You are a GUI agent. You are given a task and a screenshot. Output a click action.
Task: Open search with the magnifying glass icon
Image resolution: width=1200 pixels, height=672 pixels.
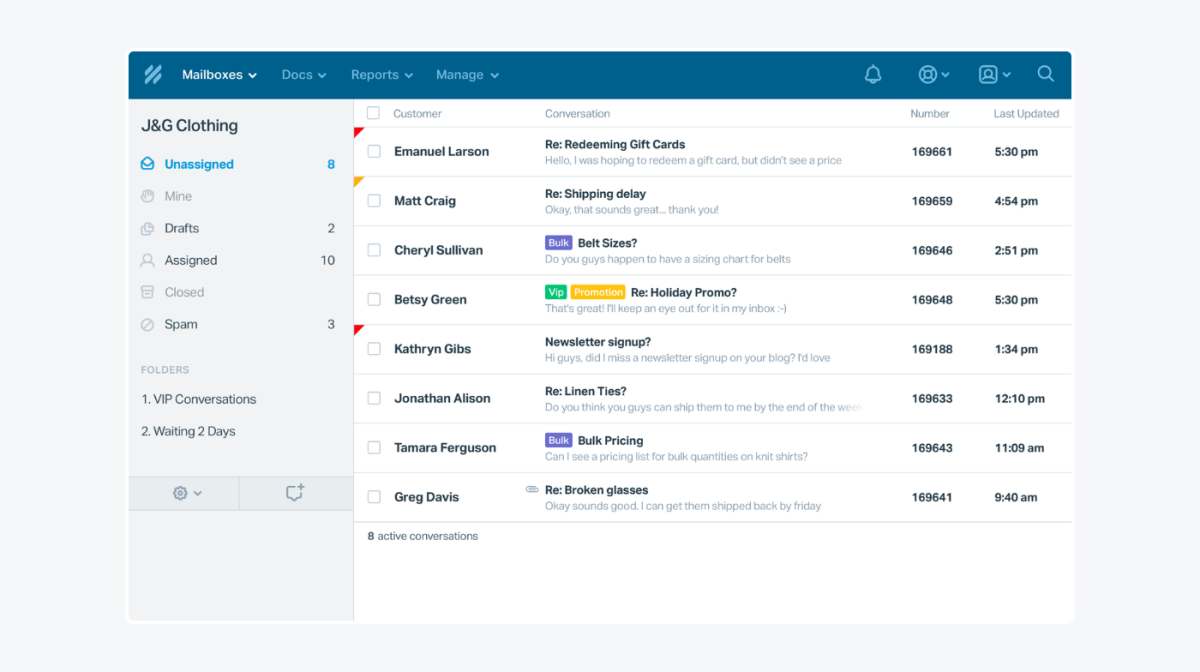pos(1045,74)
